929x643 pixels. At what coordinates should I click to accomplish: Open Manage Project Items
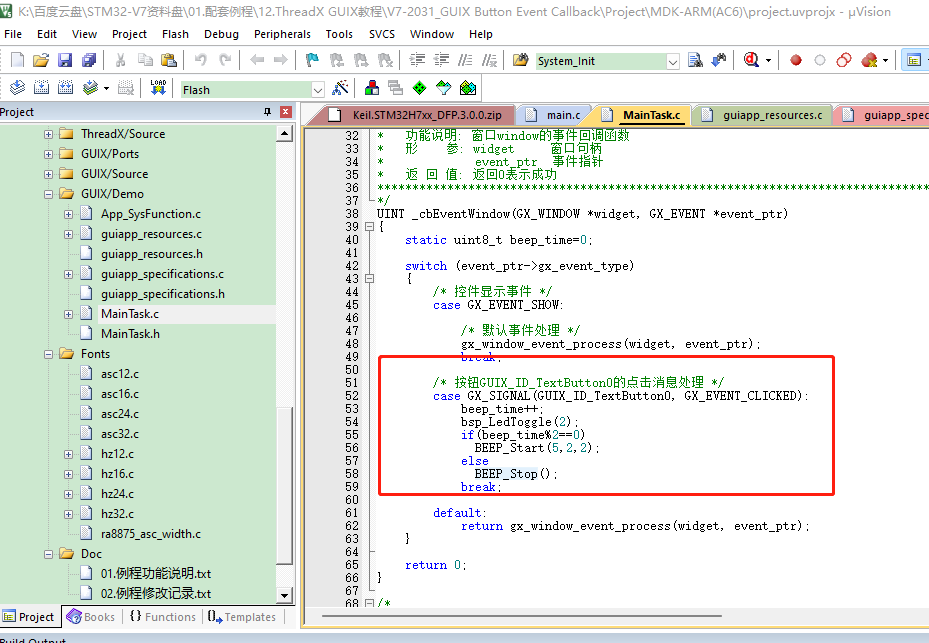(x=372, y=88)
